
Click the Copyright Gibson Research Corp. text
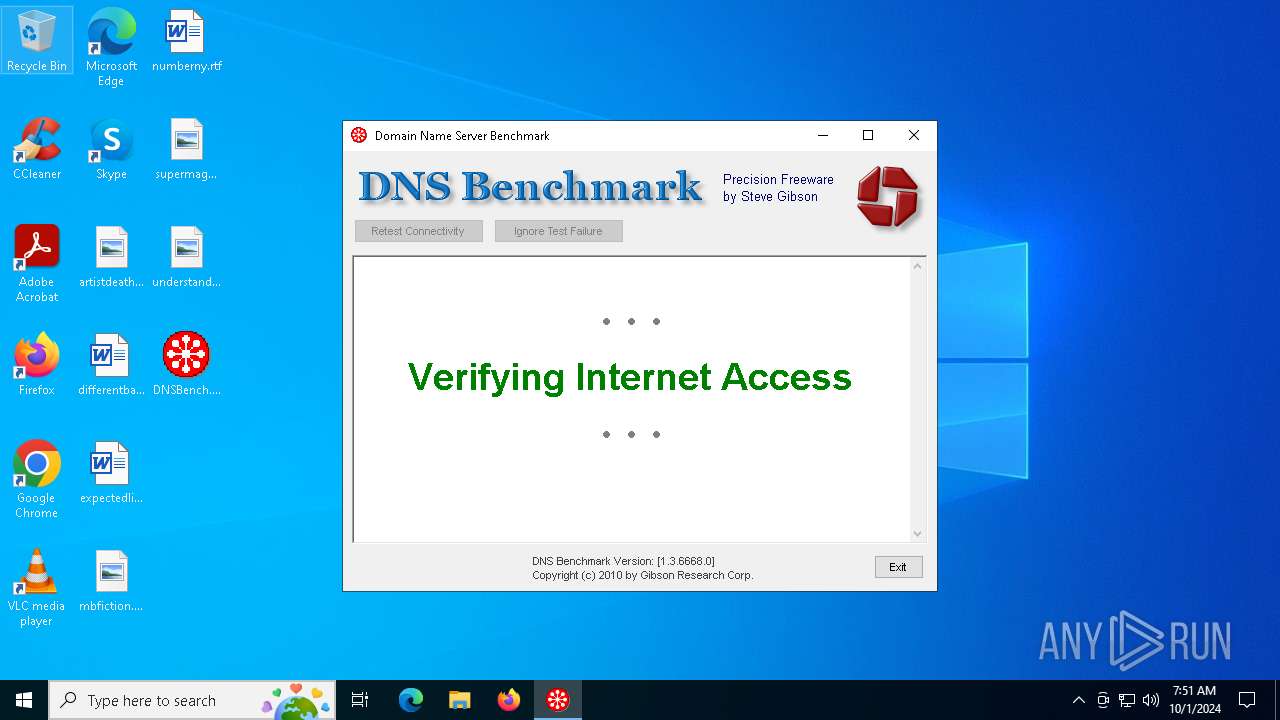(643, 575)
